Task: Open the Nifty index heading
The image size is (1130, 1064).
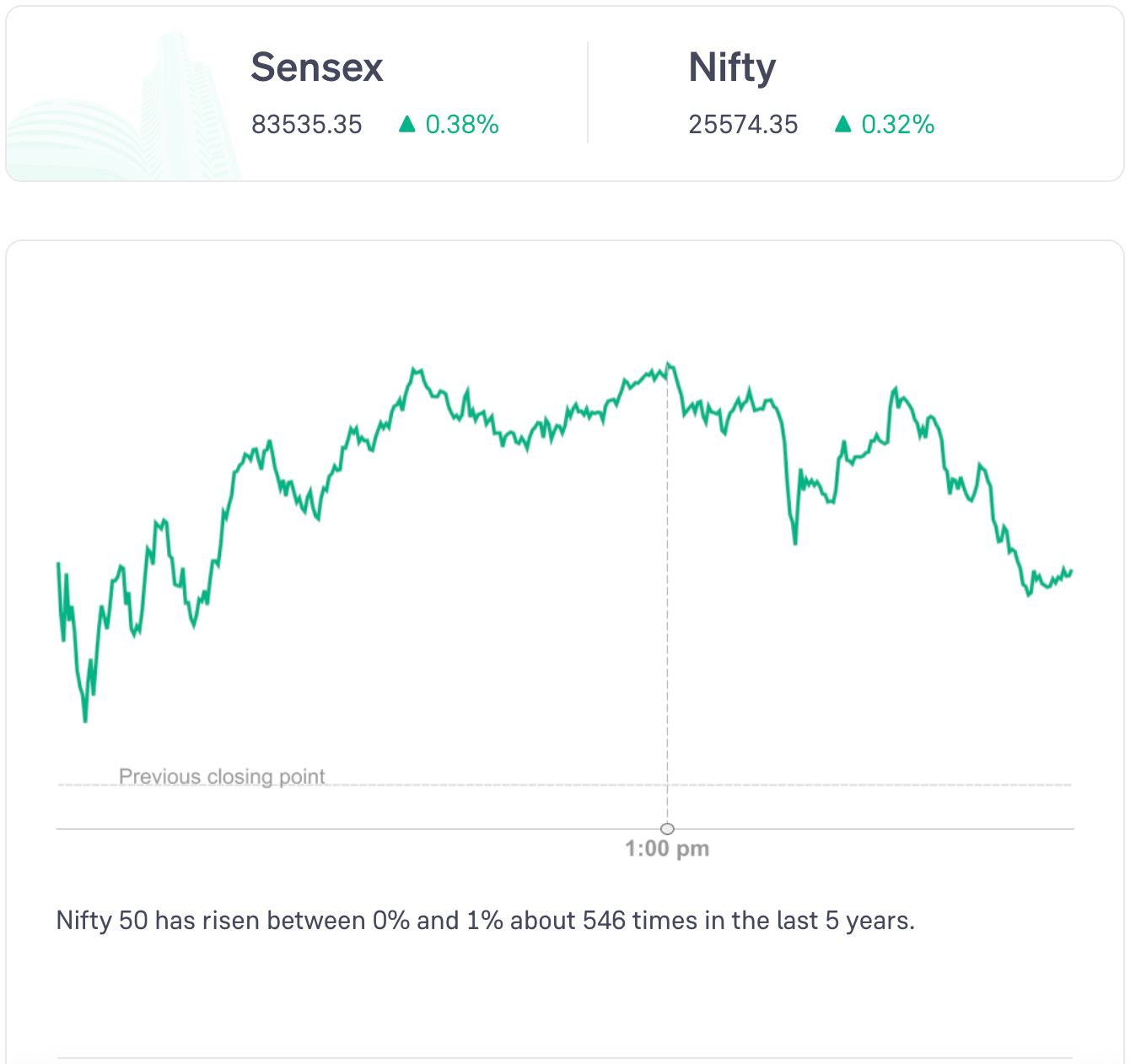Action: [x=732, y=67]
